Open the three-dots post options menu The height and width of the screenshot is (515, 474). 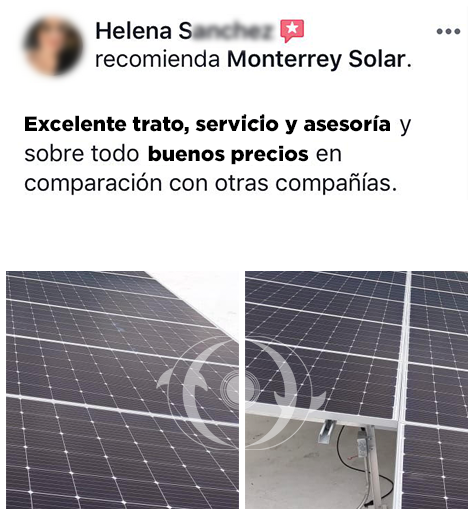448,31
